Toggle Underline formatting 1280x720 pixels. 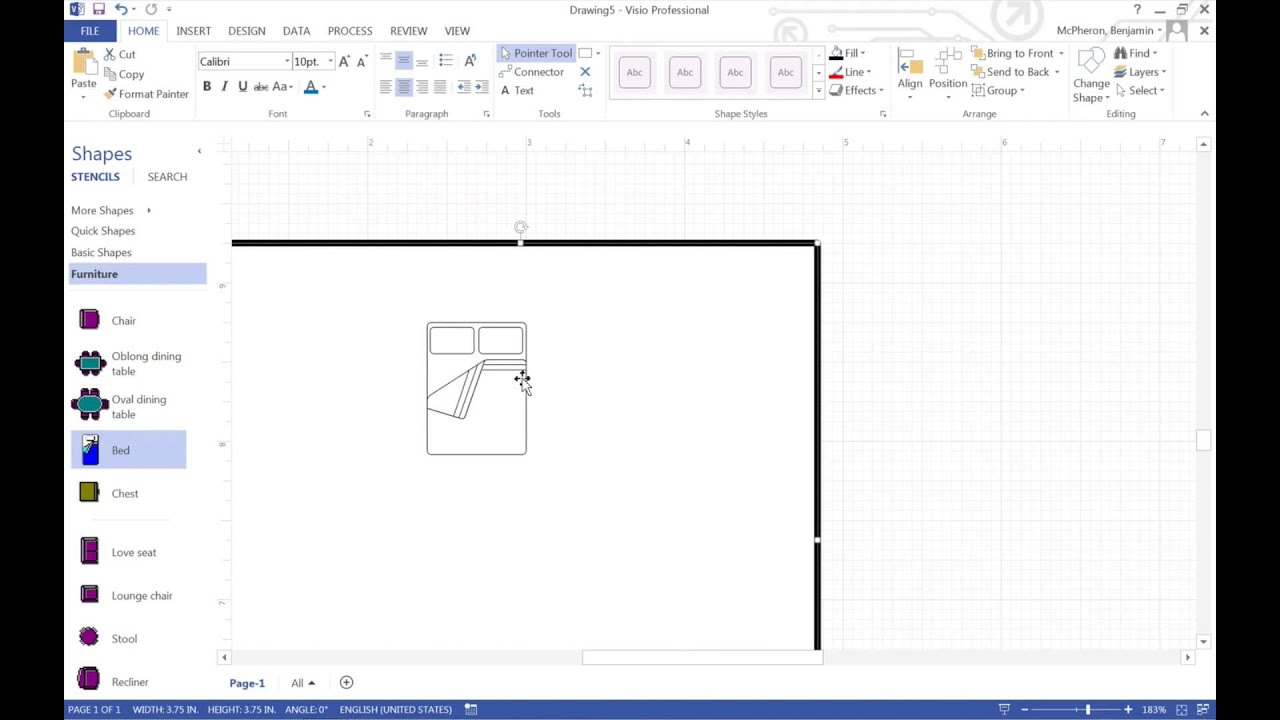(242, 87)
